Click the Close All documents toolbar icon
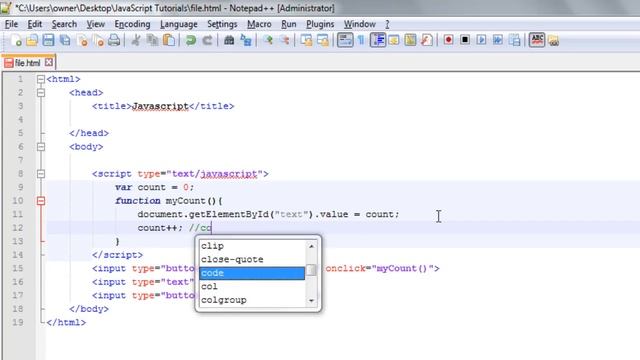Screen dimensions: 640x360 point(98,40)
